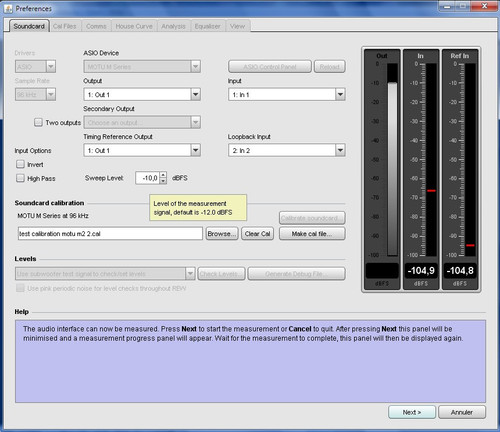Image resolution: width=500 pixels, height=432 pixels.
Task: Increase Sweep Level with up arrow
Action: tap(163, 175)
